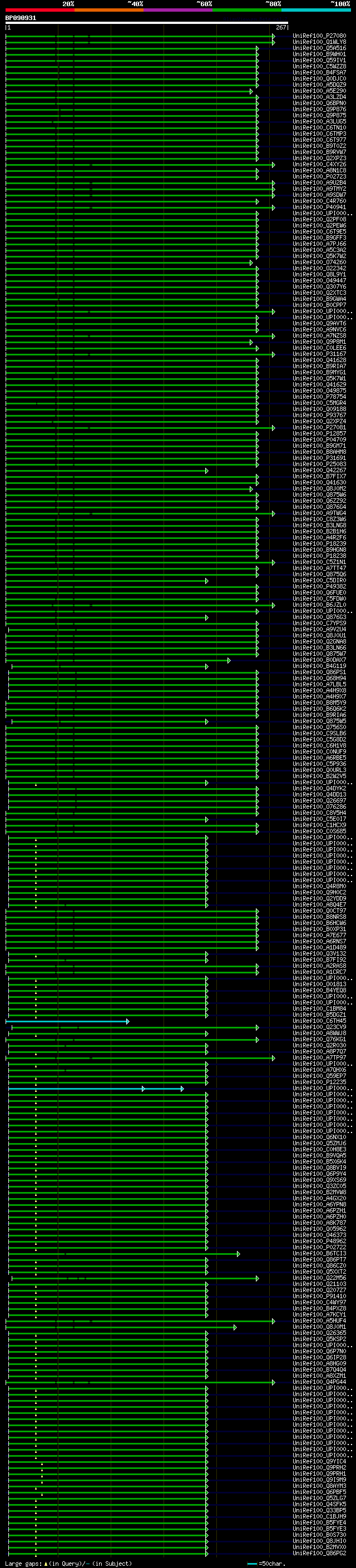
Task: Click the orange ~40% identity legend segment
Action: tap(109, 10)
